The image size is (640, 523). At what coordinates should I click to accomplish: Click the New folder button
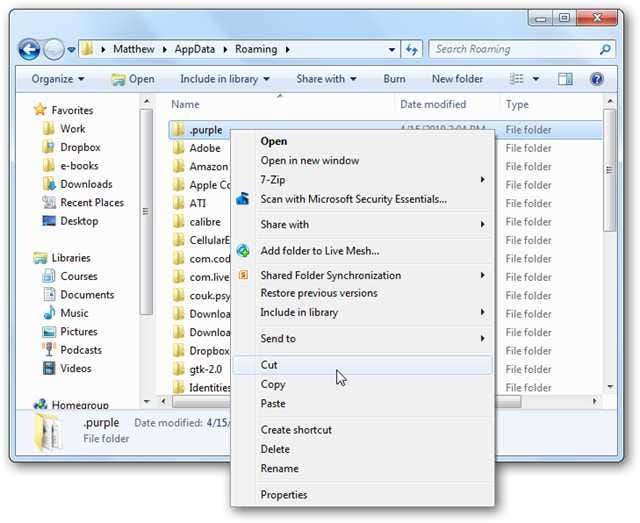[457, 79]
